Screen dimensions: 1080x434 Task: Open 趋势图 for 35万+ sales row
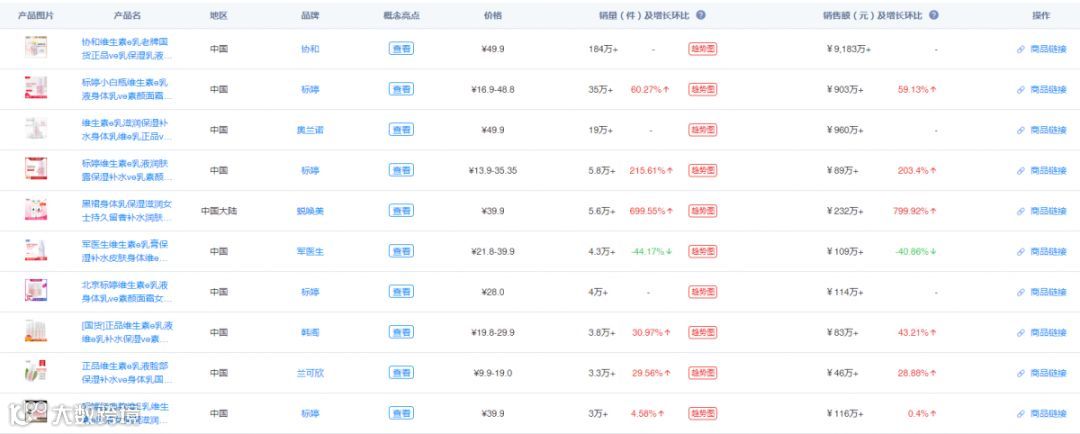[x=703, y=89]
